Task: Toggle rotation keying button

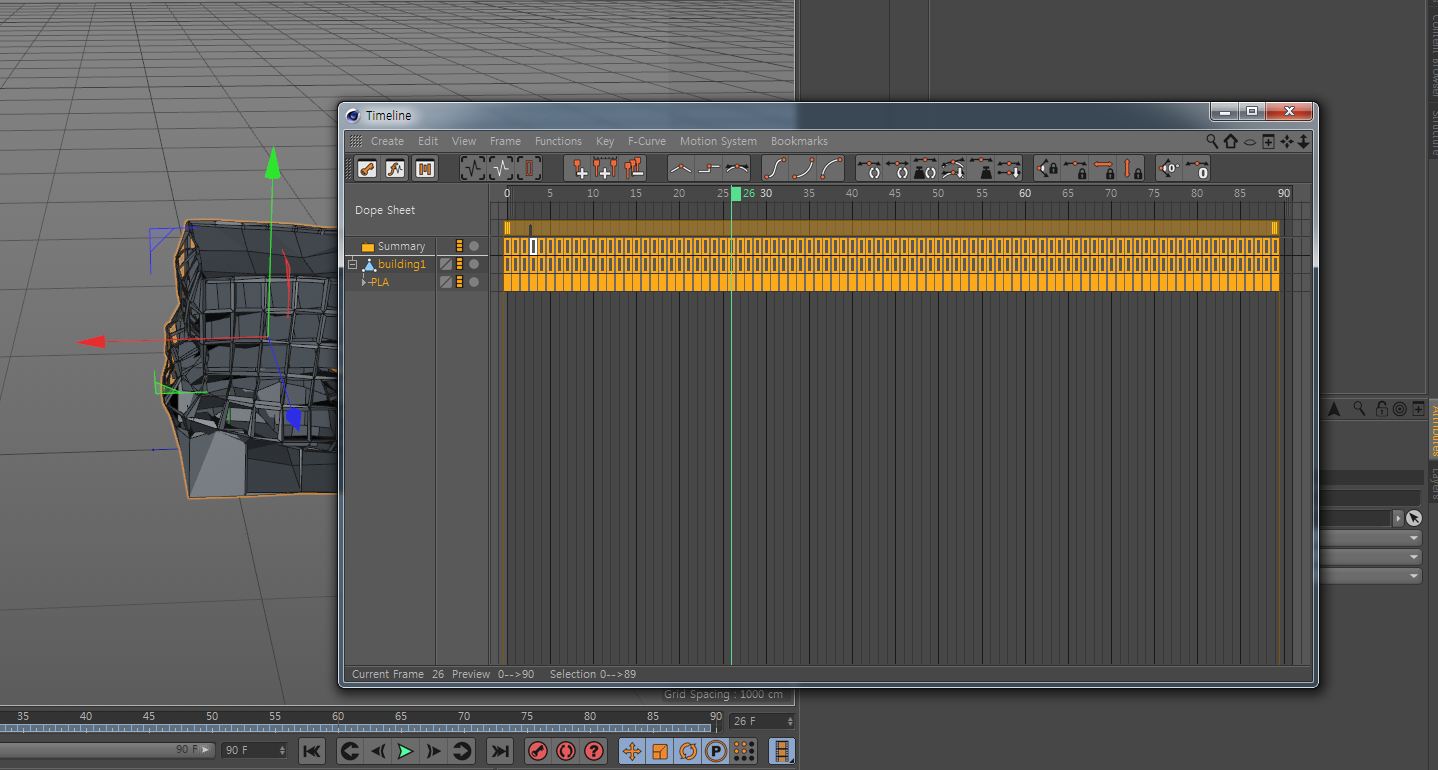Action: pyautogui.click(x=688, y=751)
